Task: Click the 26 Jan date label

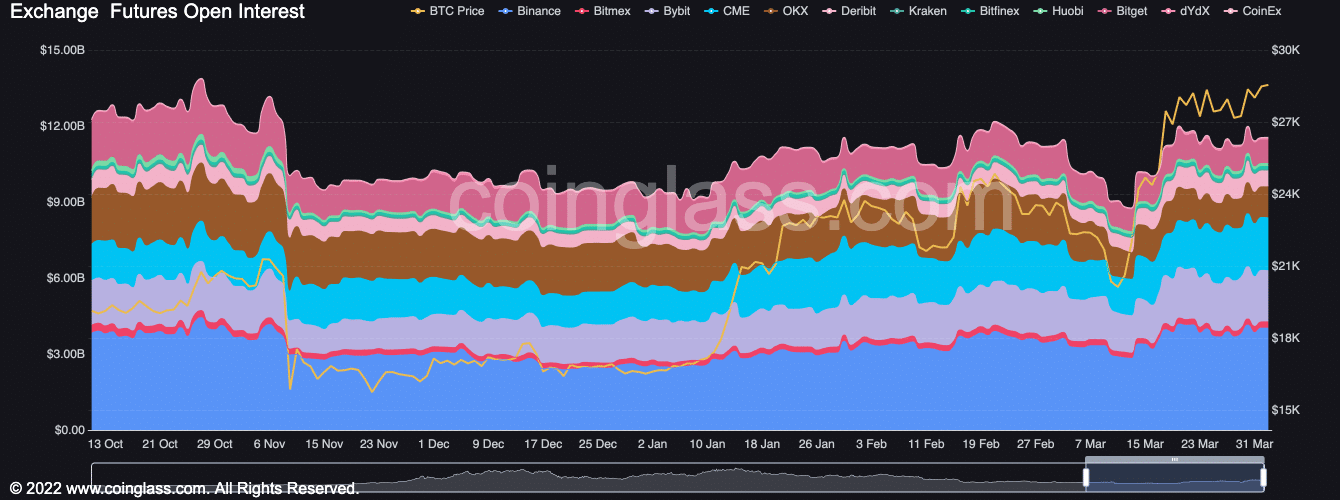Action: pos(818,444)
